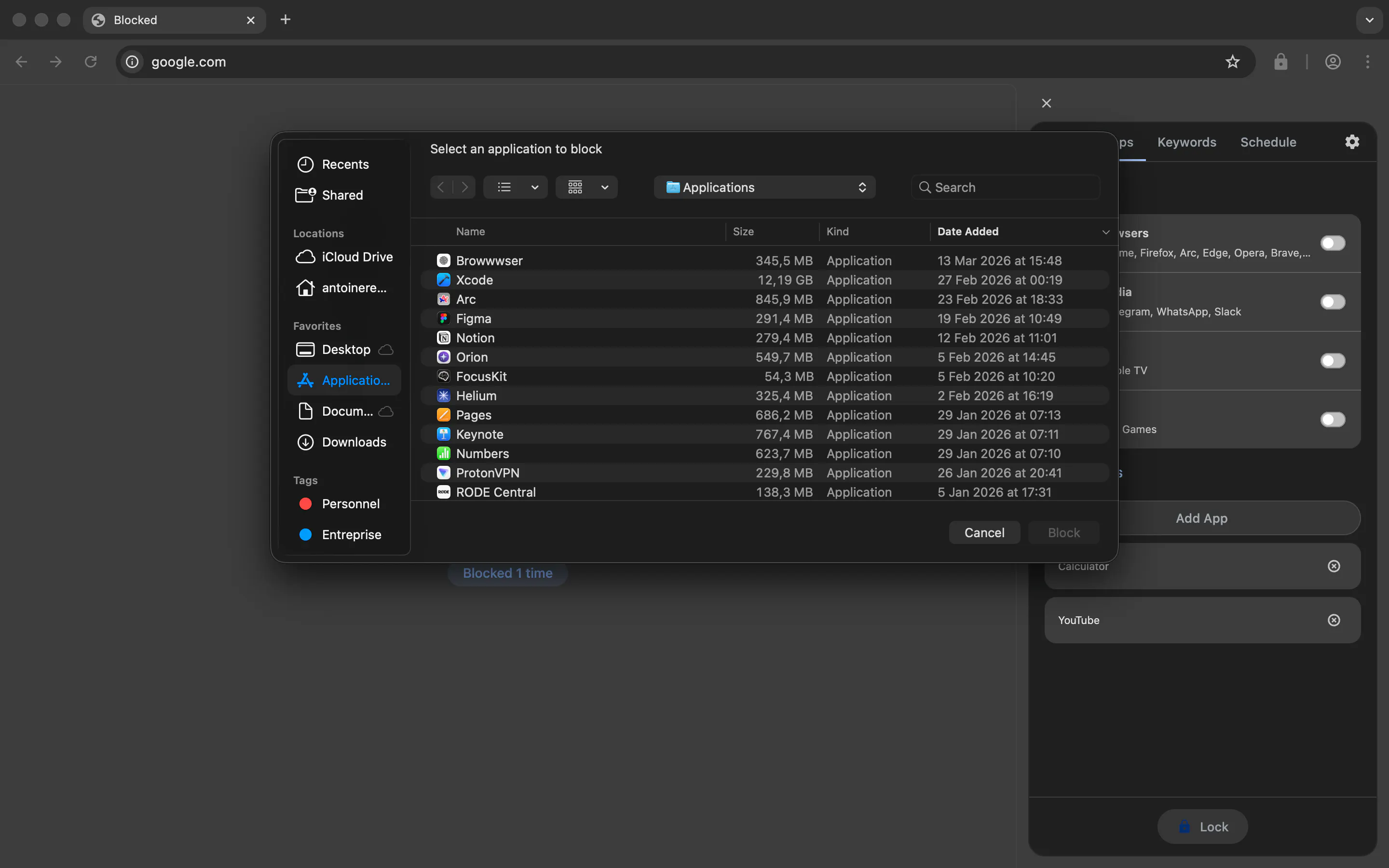The width and height of the screenshot is (1389, 868).
Task: Open Recents in the sidebar
Action: (344, 164)
